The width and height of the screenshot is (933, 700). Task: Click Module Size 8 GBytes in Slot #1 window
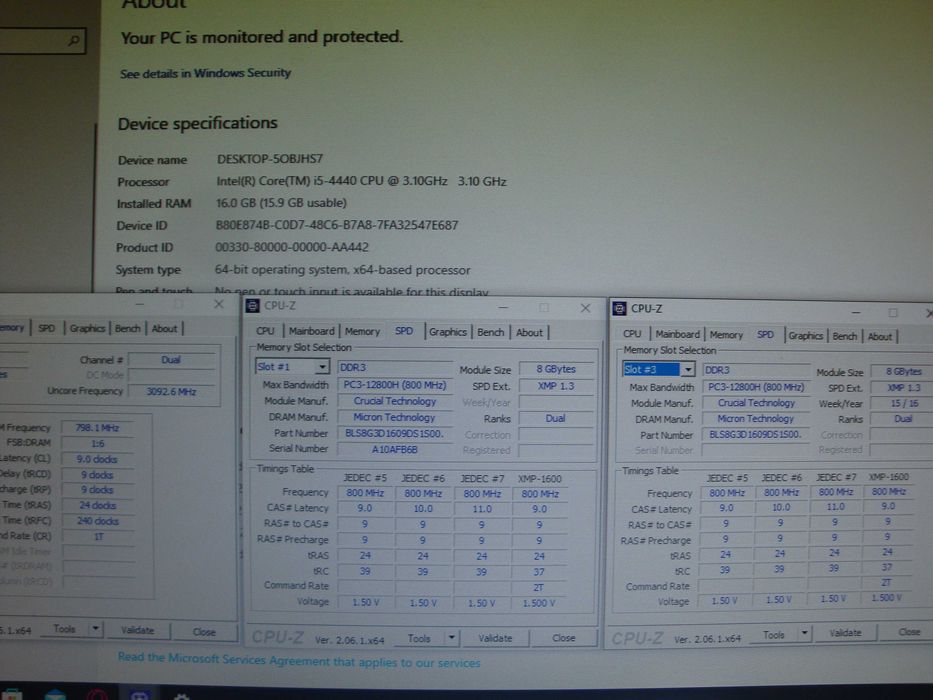(x=556, y=369)
